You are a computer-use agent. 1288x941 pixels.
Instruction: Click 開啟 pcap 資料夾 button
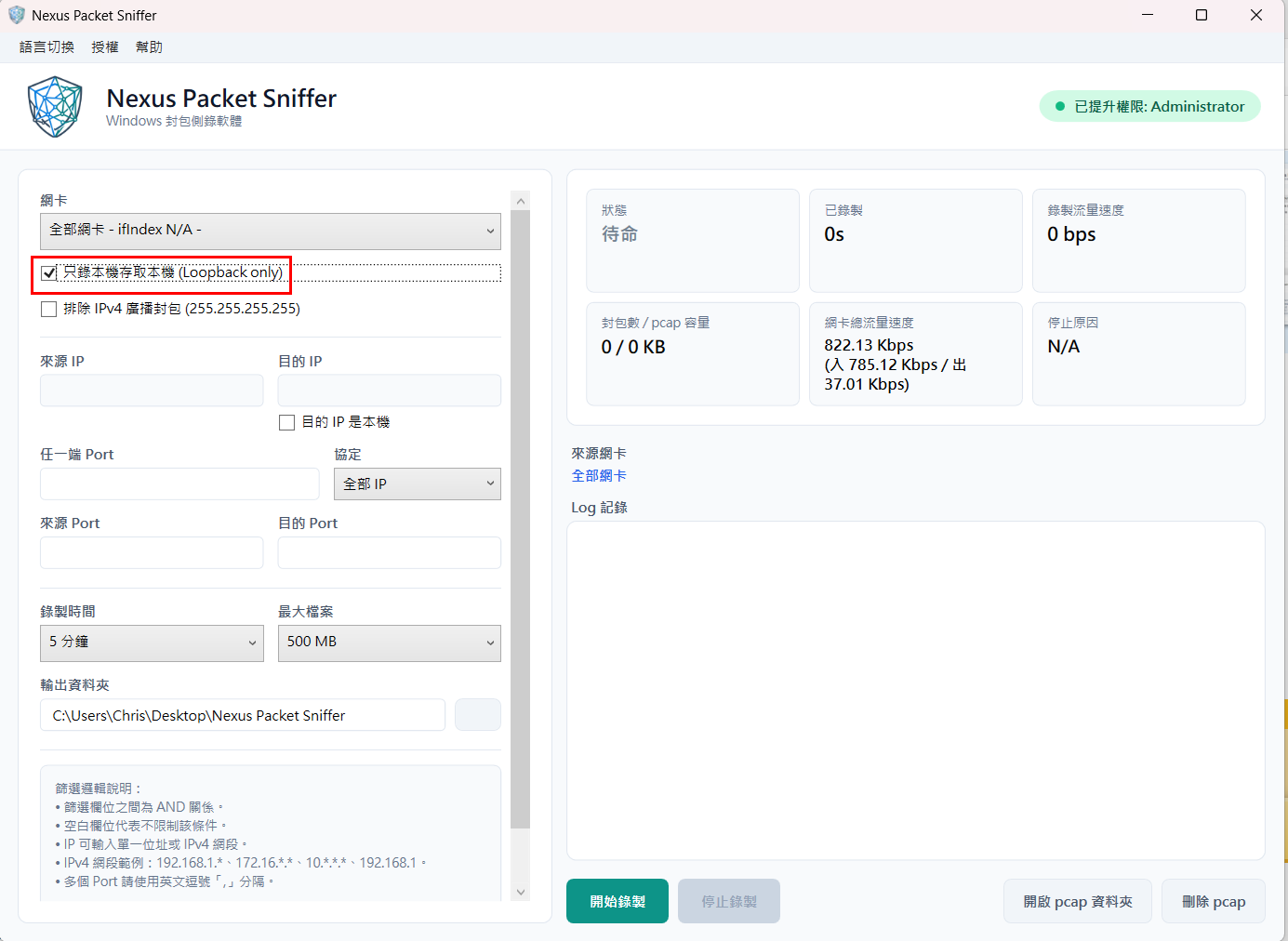coord(1078,901)
